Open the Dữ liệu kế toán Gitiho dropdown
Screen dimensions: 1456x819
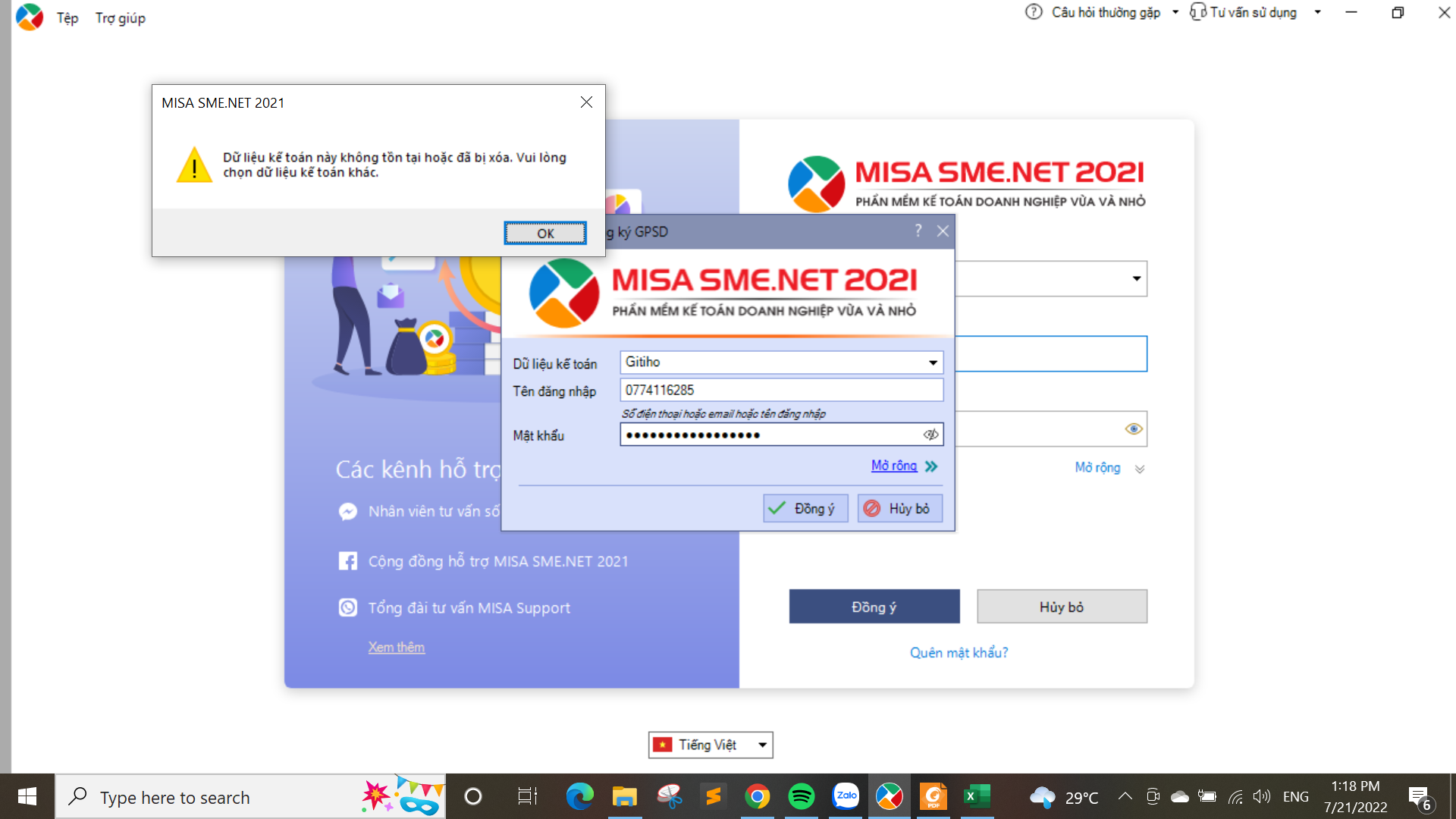click(x=933, y=362)
